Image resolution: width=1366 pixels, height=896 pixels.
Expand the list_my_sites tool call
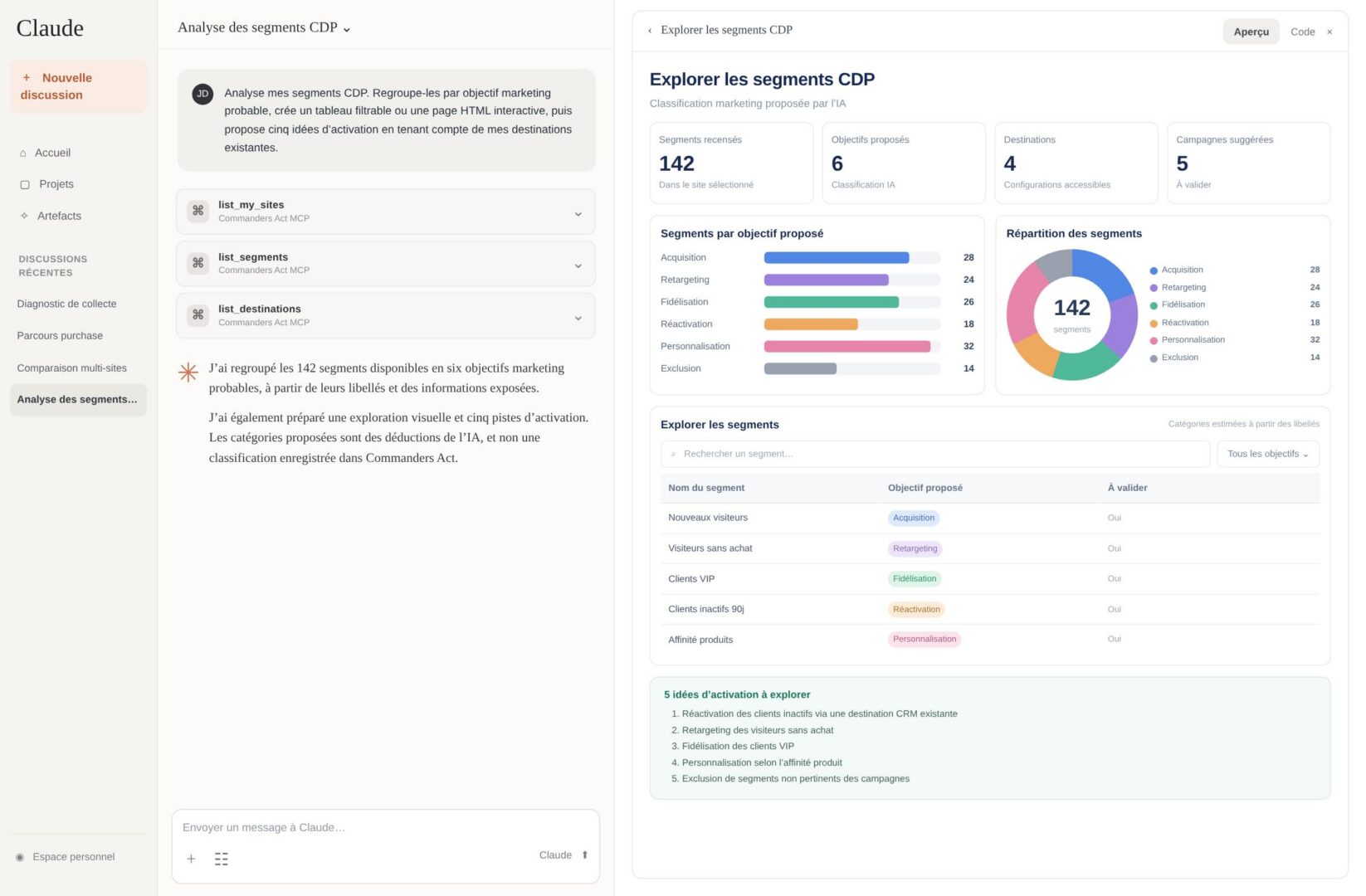[x=578, y=215]
